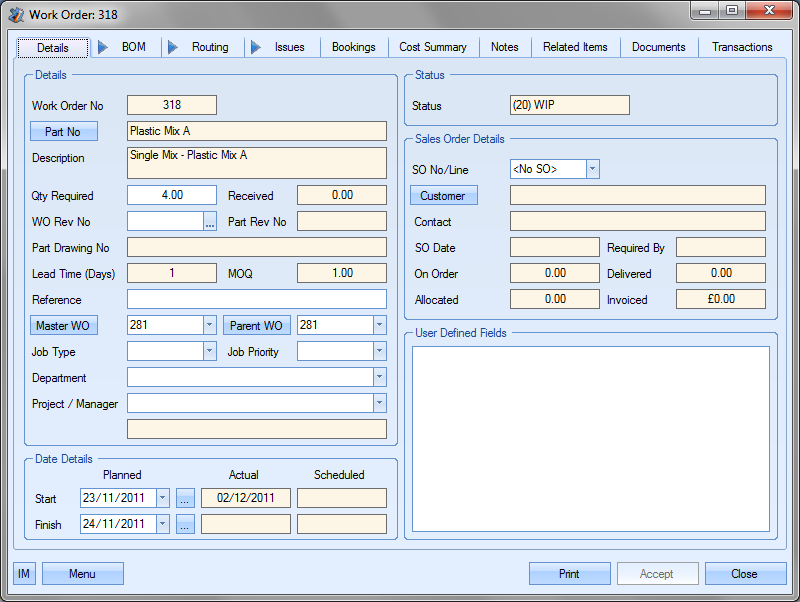Click the arrow icon before the Routing tab
This screenshot has height=602, width=800.
[x=173, y=47]
